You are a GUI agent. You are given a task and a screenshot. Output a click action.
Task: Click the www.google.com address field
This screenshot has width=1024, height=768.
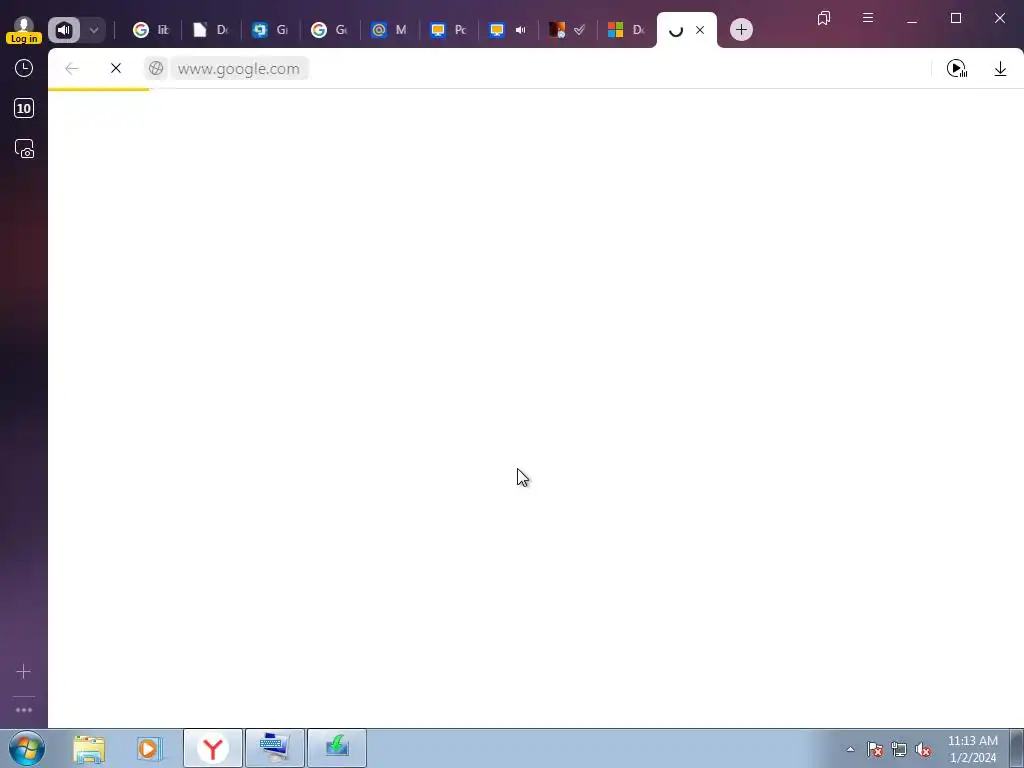coord(239,69)
